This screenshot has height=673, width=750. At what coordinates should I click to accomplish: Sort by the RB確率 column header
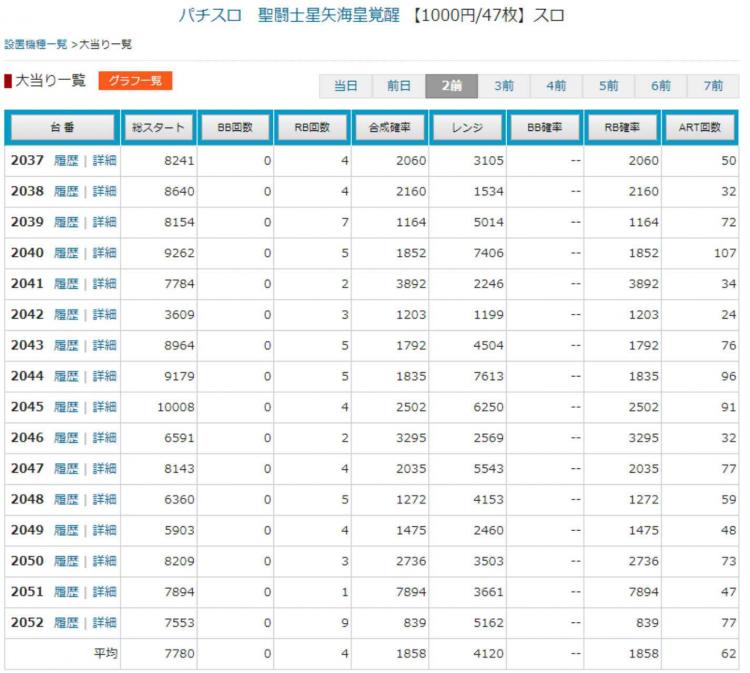(622, 127)
